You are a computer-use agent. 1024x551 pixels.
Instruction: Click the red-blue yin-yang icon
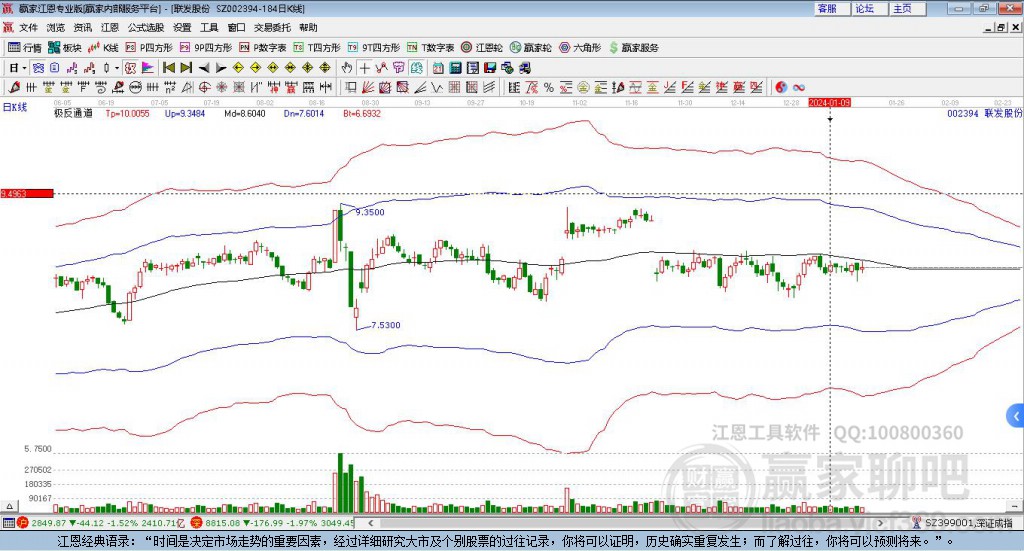pyautogui.click(x=780, y=87)
